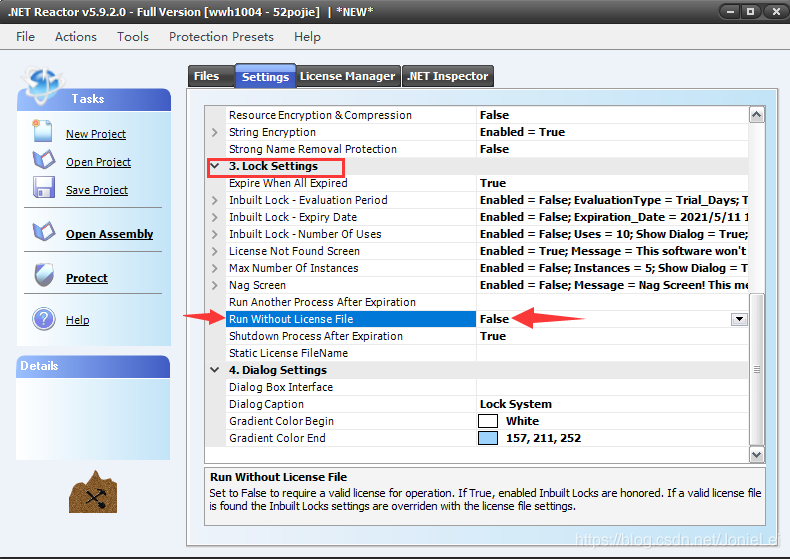Screen dimensions: 790x559
Task: Expand Inbuilt Lock - Evaluation Period
Action: (215, 200)
